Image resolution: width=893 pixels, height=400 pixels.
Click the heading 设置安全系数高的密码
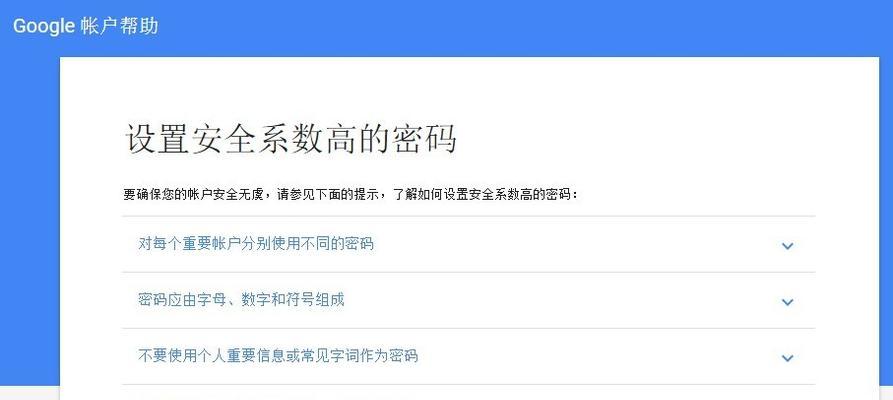290,138
